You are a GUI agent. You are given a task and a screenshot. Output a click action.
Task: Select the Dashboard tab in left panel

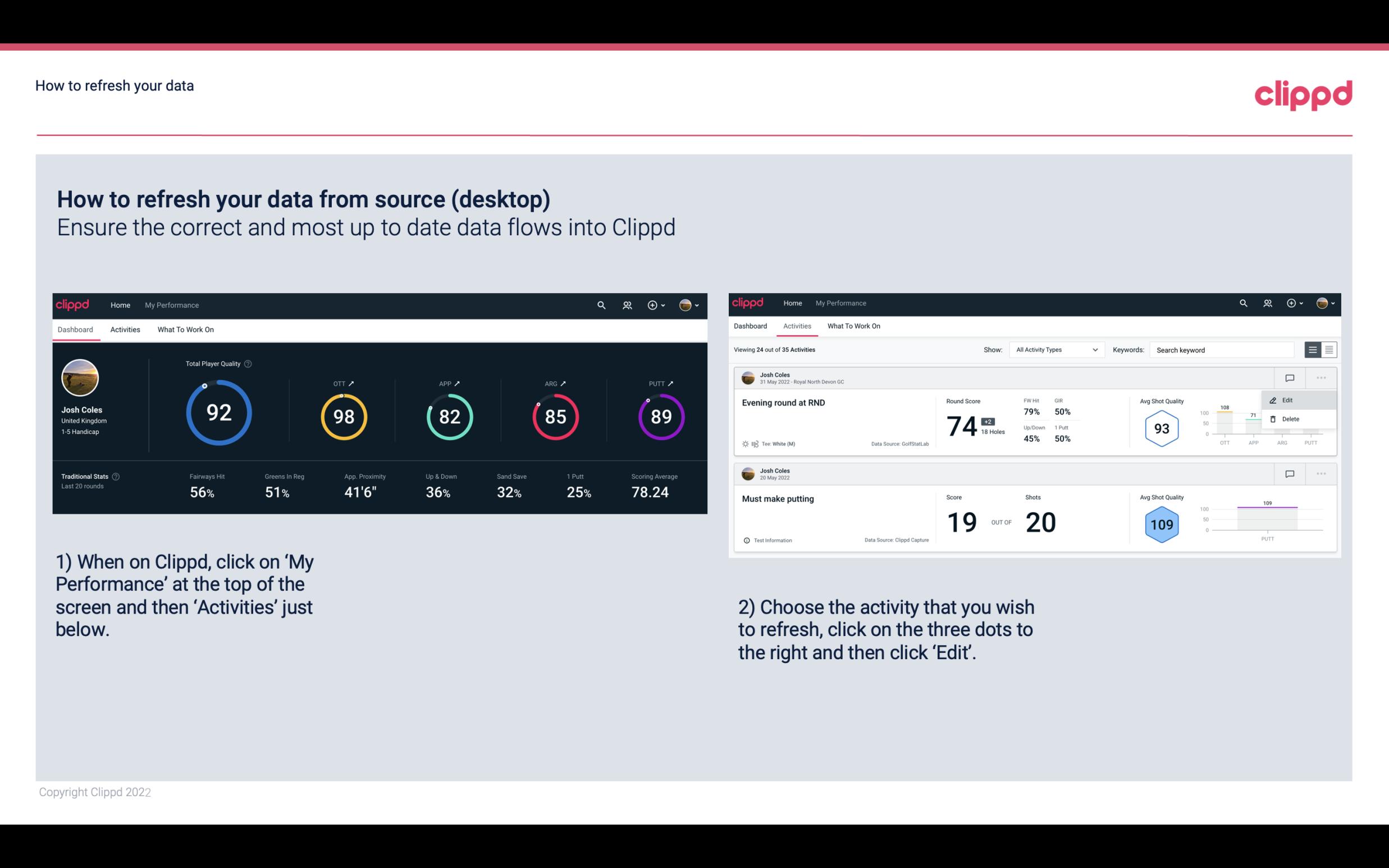(x=75, y=329)
